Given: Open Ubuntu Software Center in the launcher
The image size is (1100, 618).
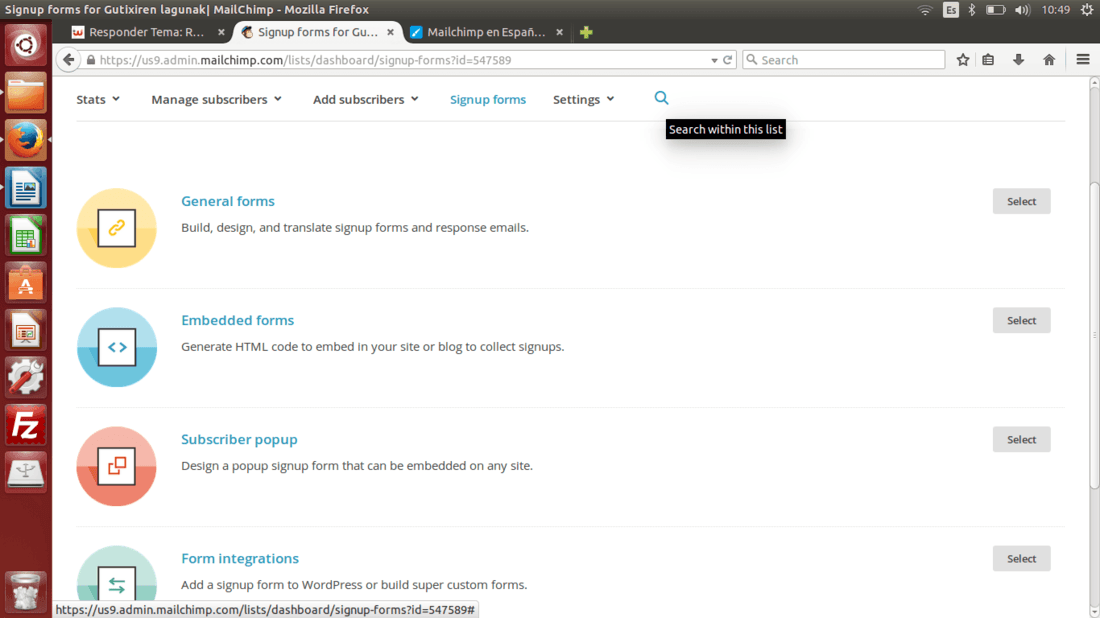Looking at the screenshot, I should tap(26, 283).
